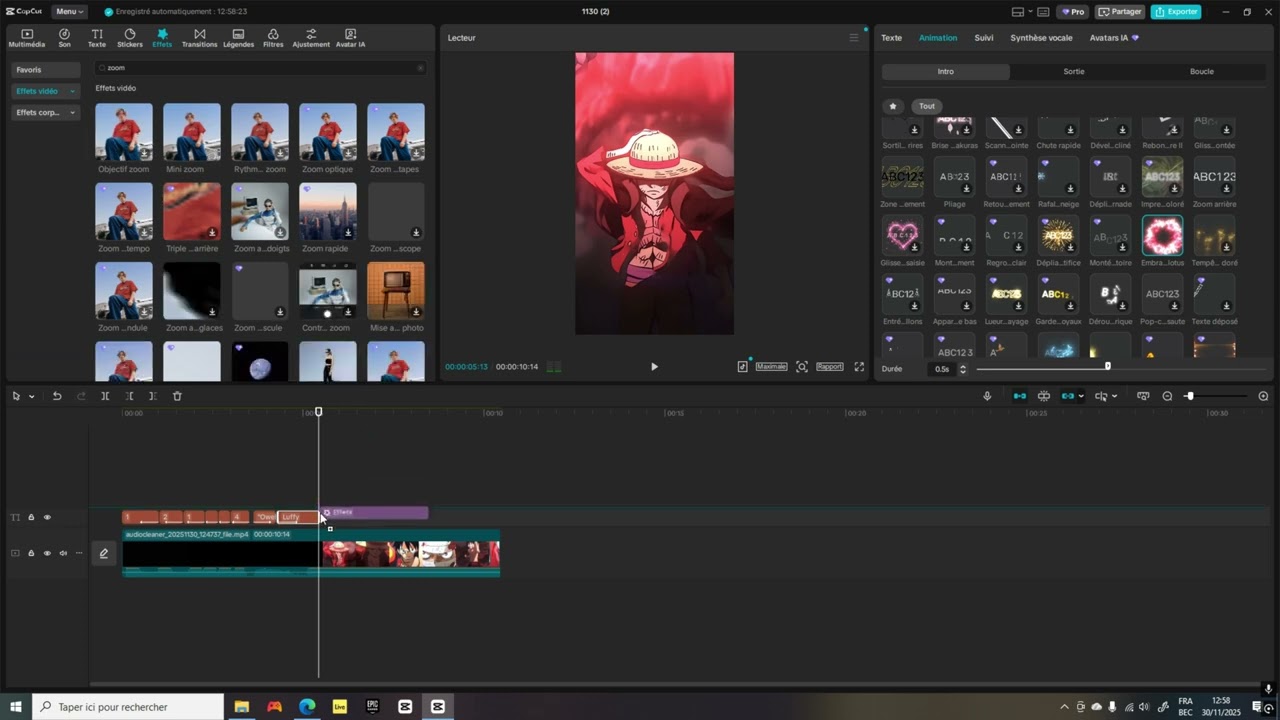This screenshot has height=720, width=1280.
Task: Zoom out the timeline with minus magnifier
Action: tap(1167, 396)
